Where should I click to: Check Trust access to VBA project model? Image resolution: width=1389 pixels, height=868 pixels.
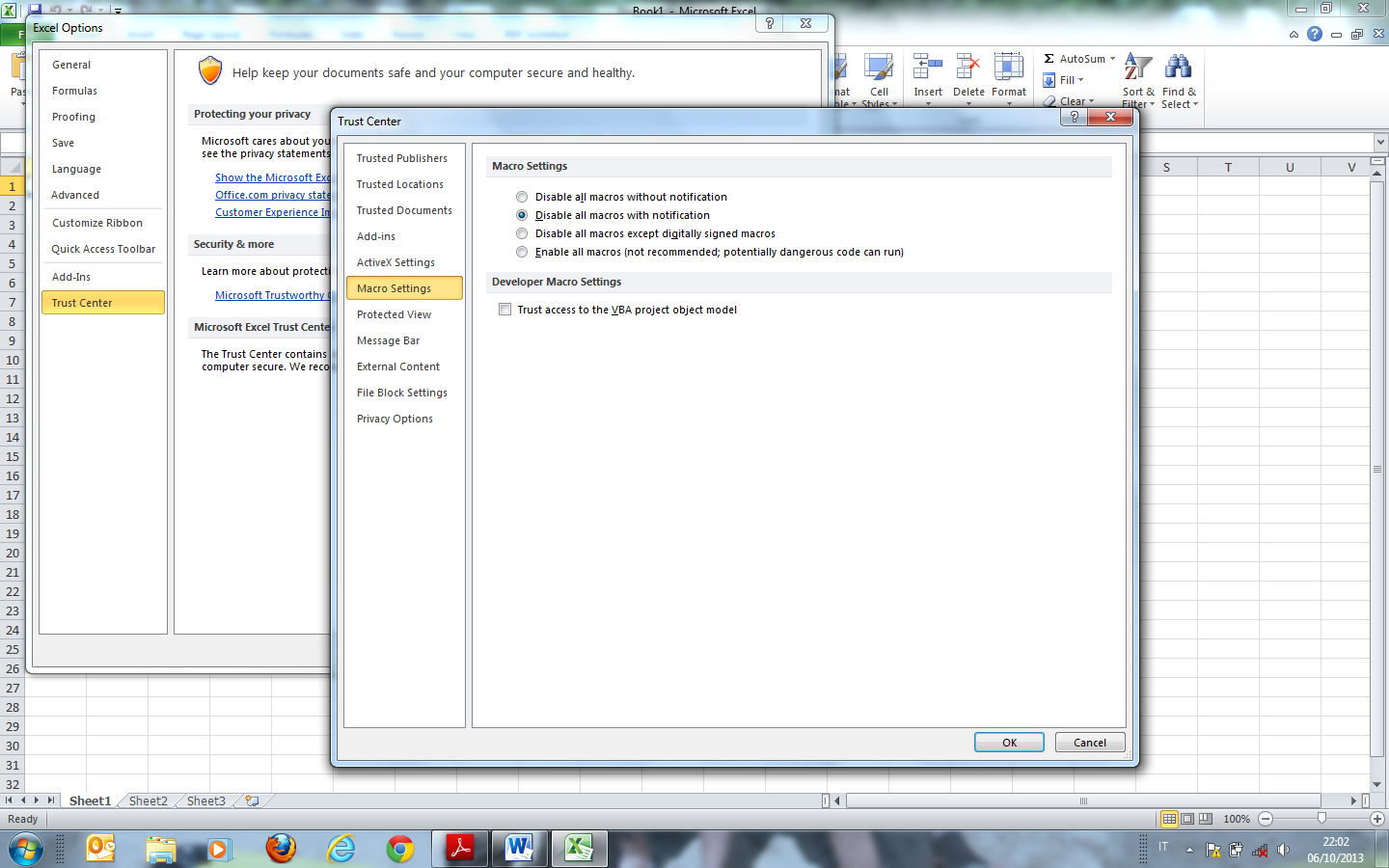(504, 310)
